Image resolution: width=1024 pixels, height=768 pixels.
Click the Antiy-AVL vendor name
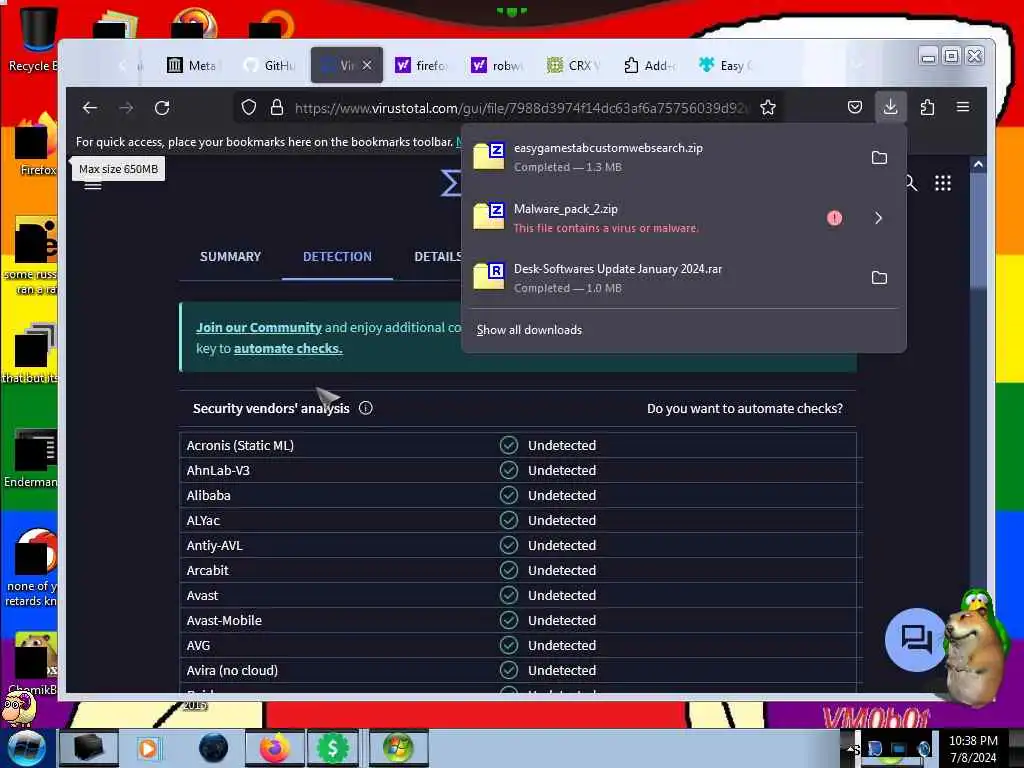pyautogui.click(x=214, y=545)
